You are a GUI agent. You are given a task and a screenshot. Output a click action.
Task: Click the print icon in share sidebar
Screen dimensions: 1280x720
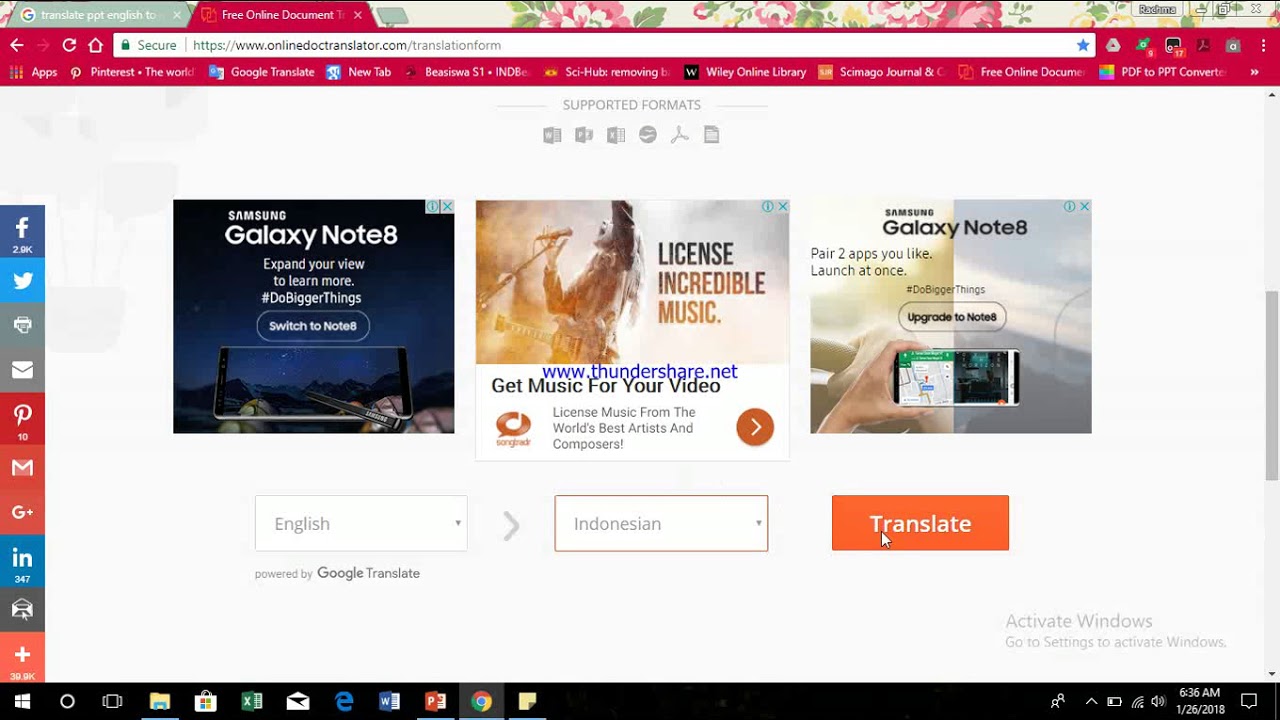coord(22,325)
